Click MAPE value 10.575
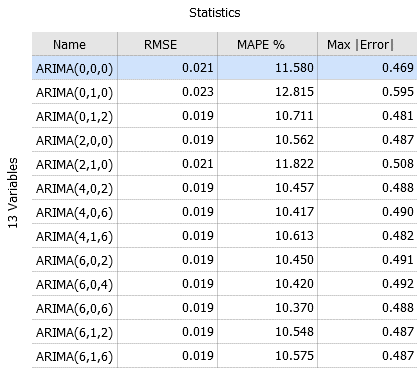This screenshot has width=417, height=368. [294, 356]
